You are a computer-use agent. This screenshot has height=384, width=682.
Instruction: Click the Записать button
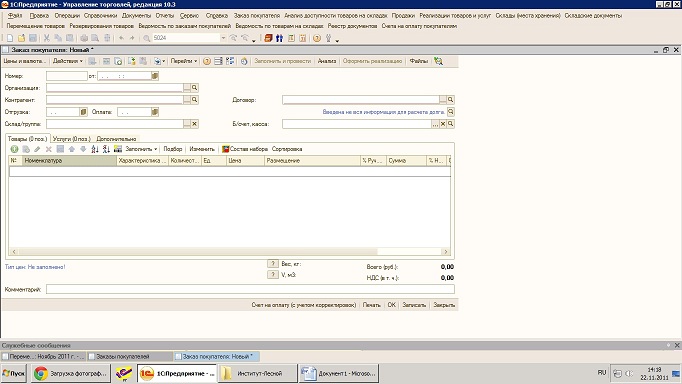[414, 305]
